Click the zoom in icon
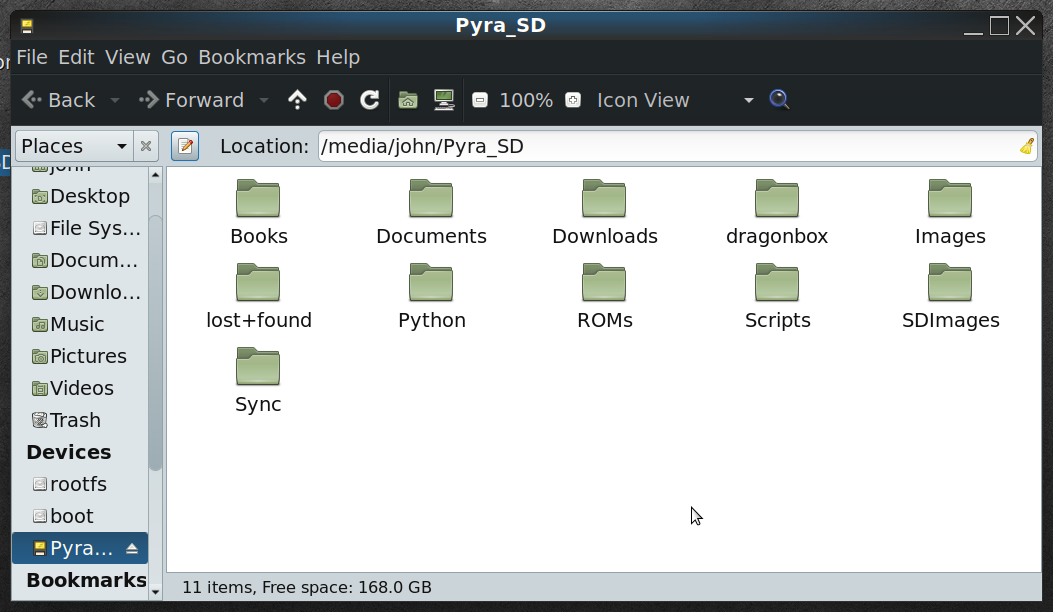 tap(572, 100)
